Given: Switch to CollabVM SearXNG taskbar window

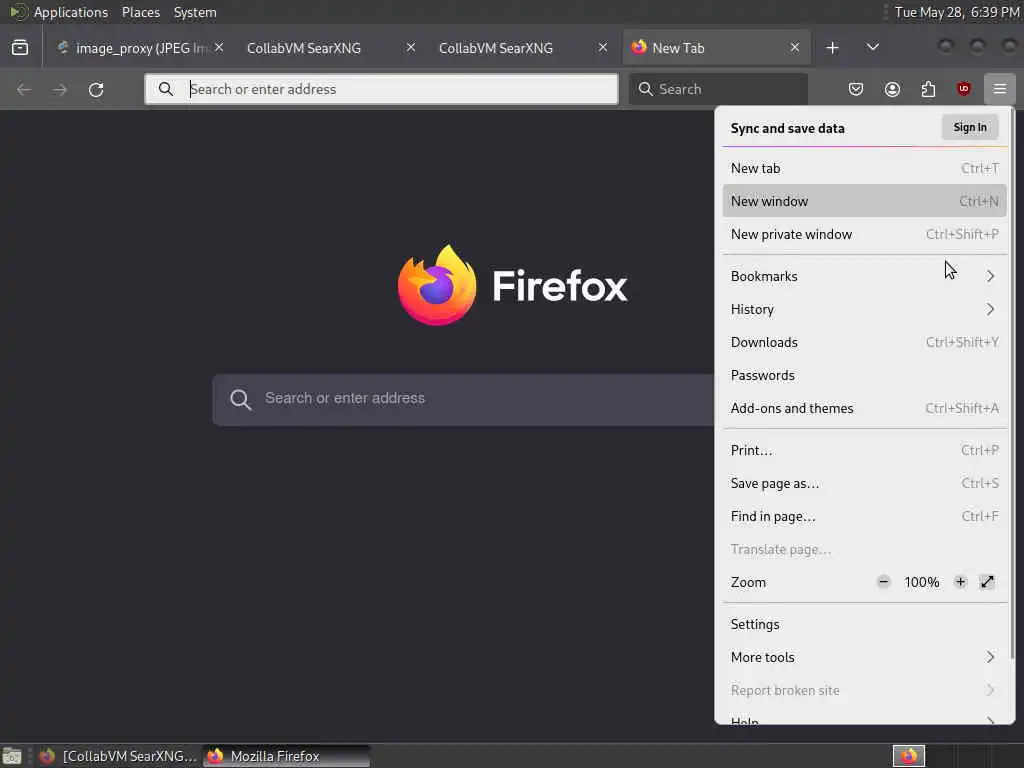Looking at the screenshot, I should click(x=118, y=756).
